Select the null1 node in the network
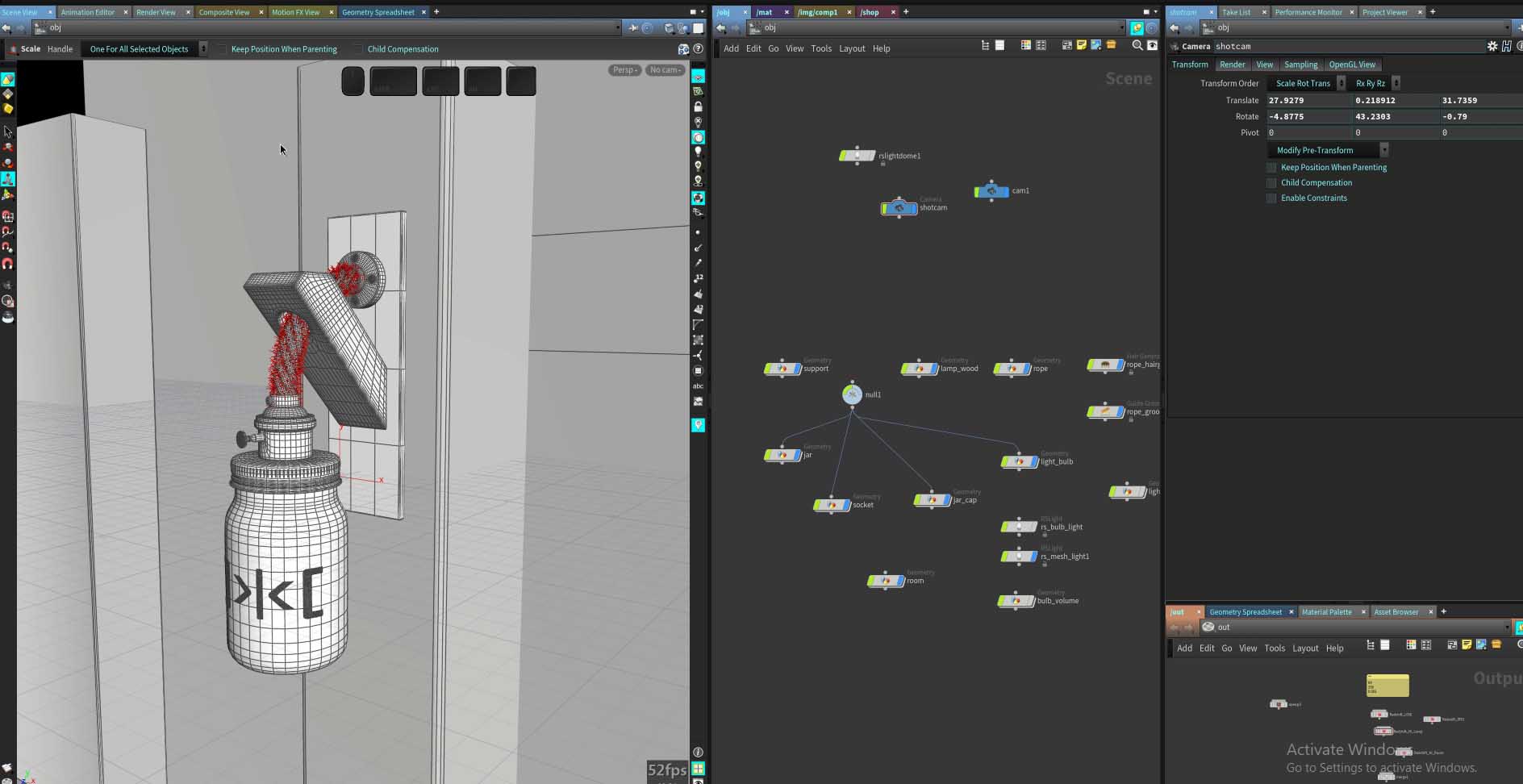The height and width of the screenshot is (784, 1523). [x=852, y=394]
